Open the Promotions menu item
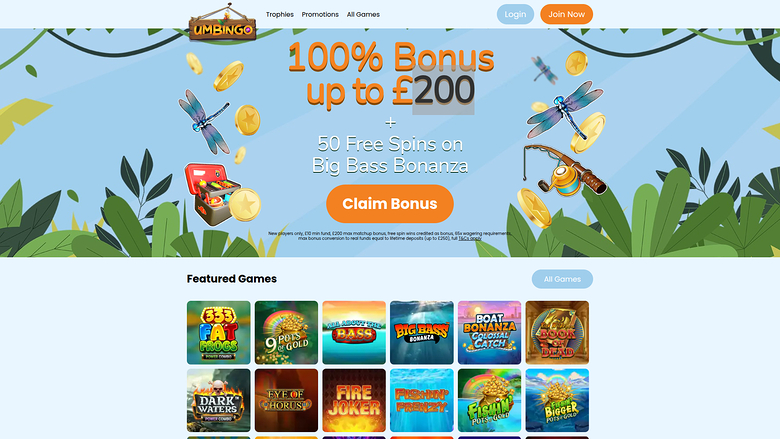The image size is (780, 439). pos(320,14)
